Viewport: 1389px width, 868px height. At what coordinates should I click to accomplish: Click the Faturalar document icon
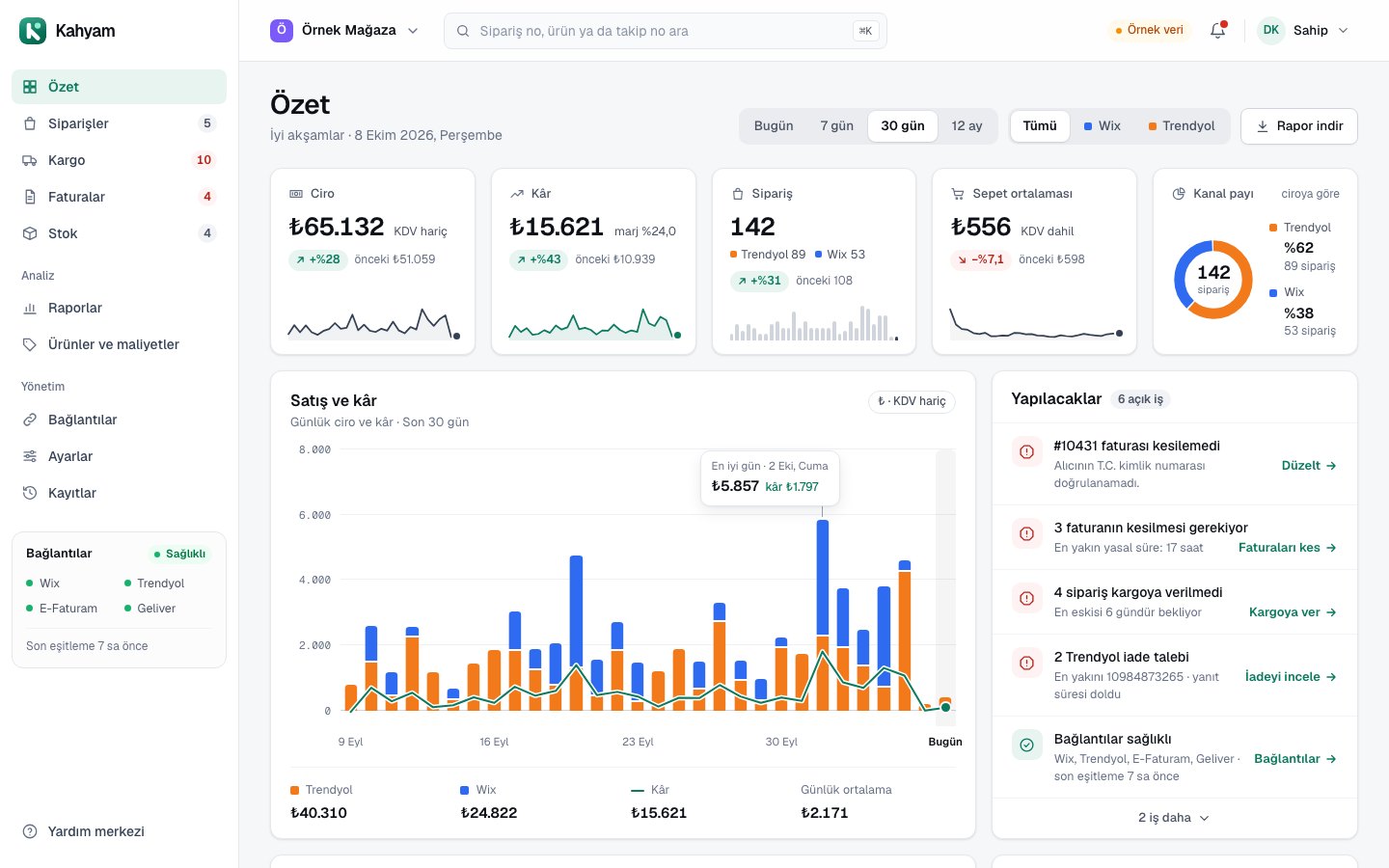coord(30,197)
